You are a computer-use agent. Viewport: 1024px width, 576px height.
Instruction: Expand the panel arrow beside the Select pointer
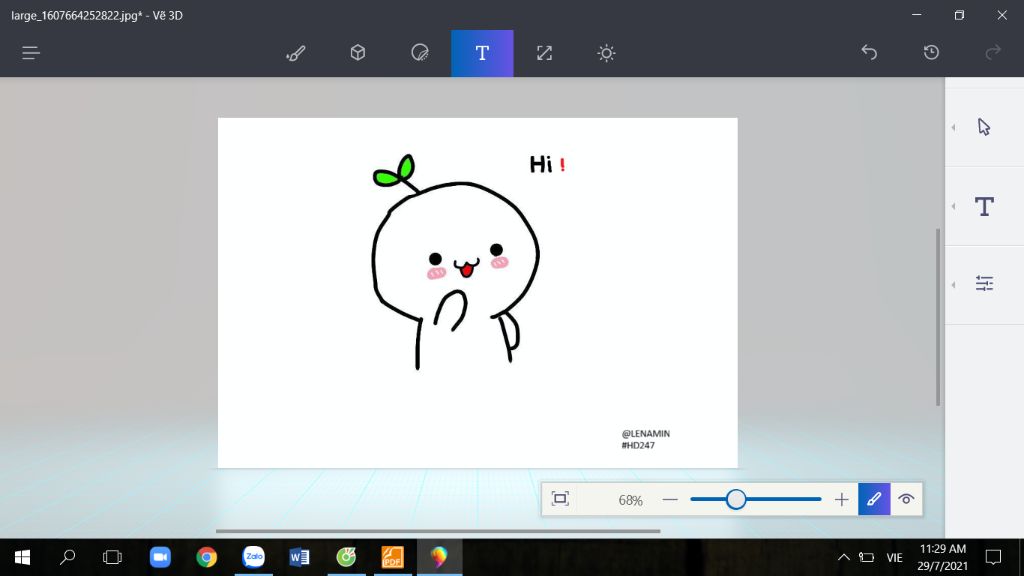[x=953, y=127]
